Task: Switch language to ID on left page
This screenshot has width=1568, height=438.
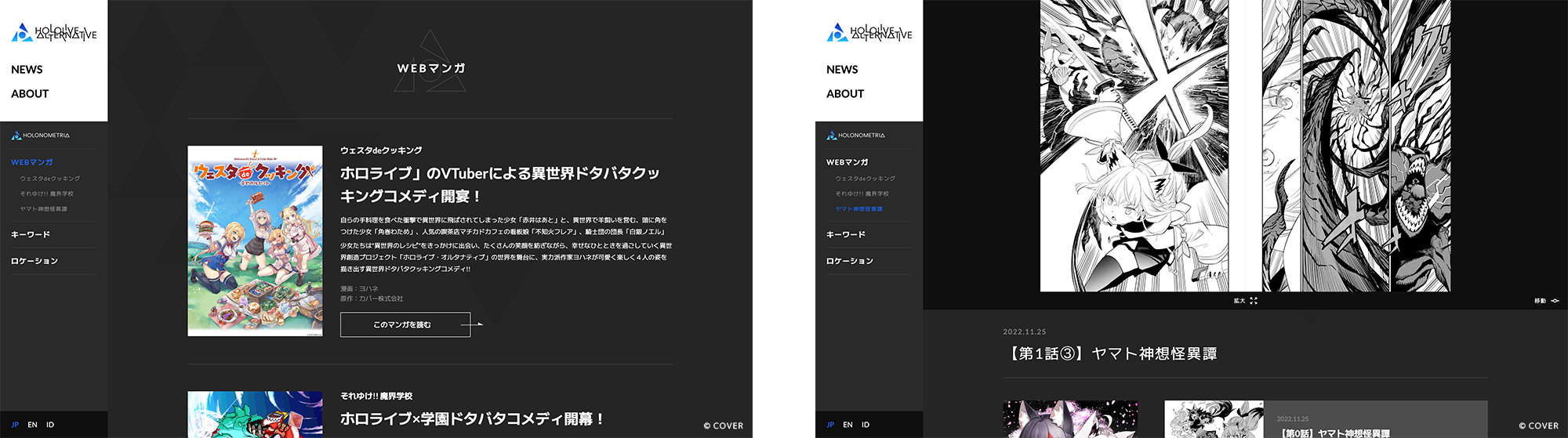Action: pos(50,425)
